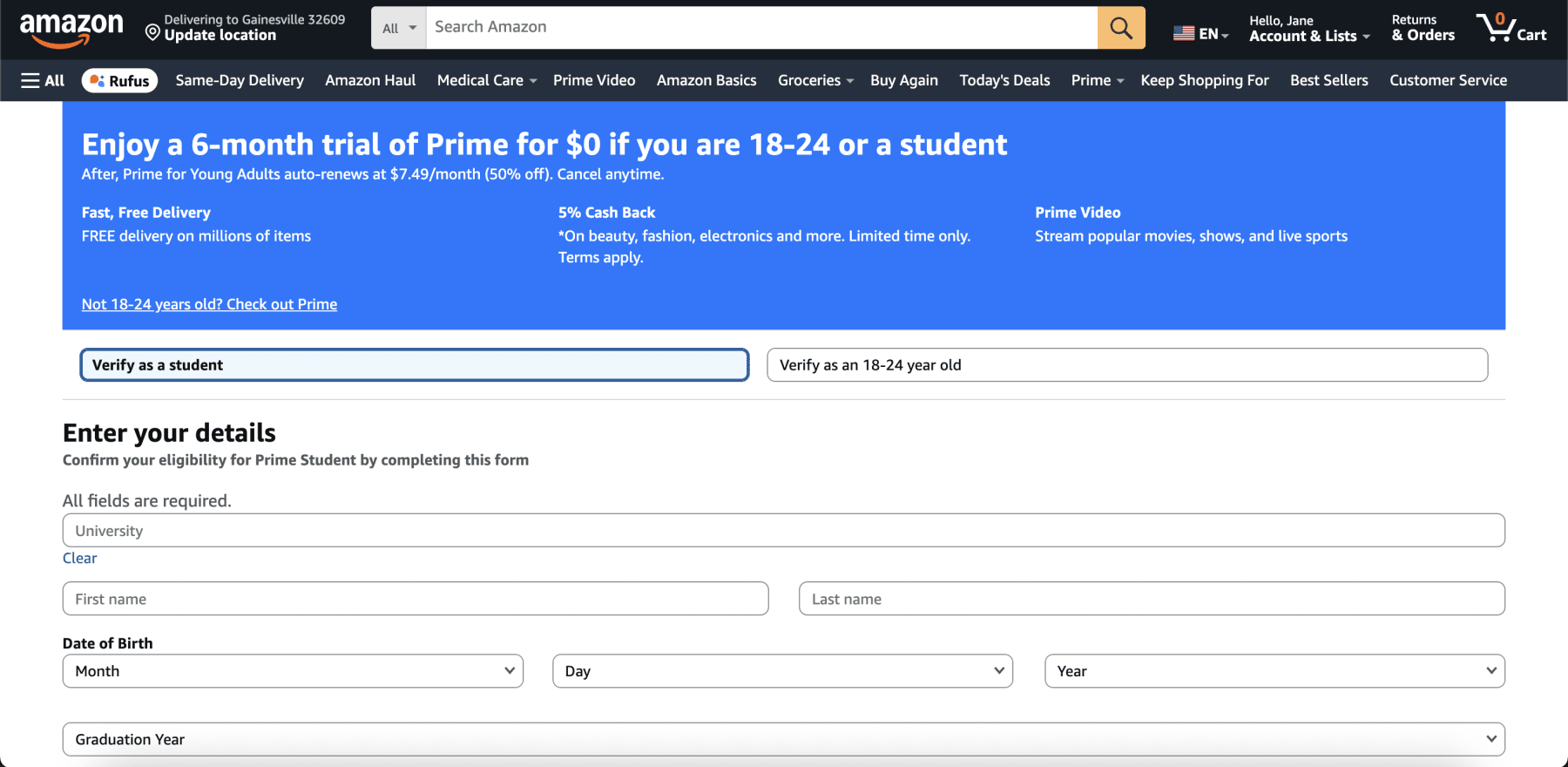Click the search magnifier button
1568x767 pixels.
click(1121, 28)
